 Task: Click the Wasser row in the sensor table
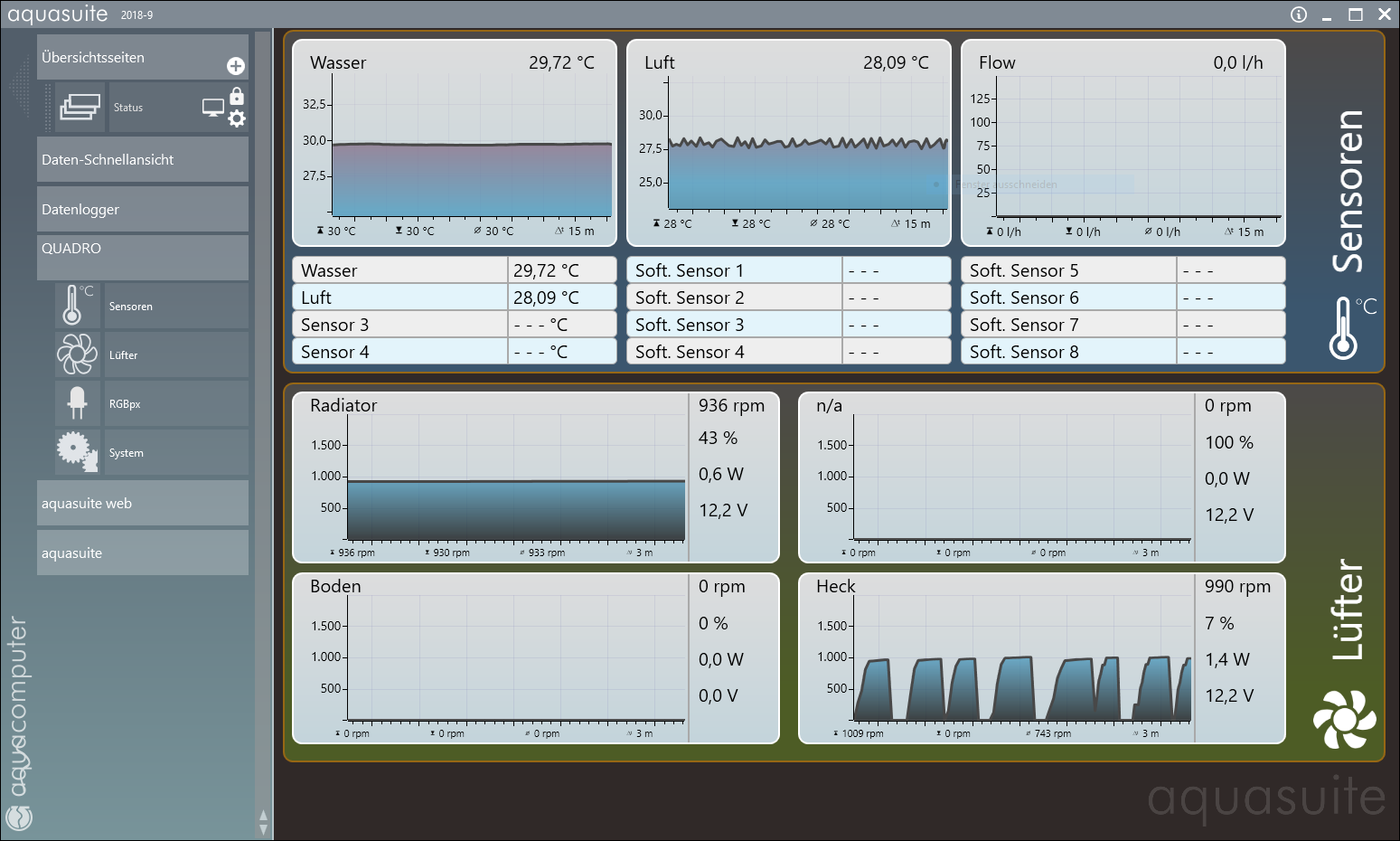455,270
